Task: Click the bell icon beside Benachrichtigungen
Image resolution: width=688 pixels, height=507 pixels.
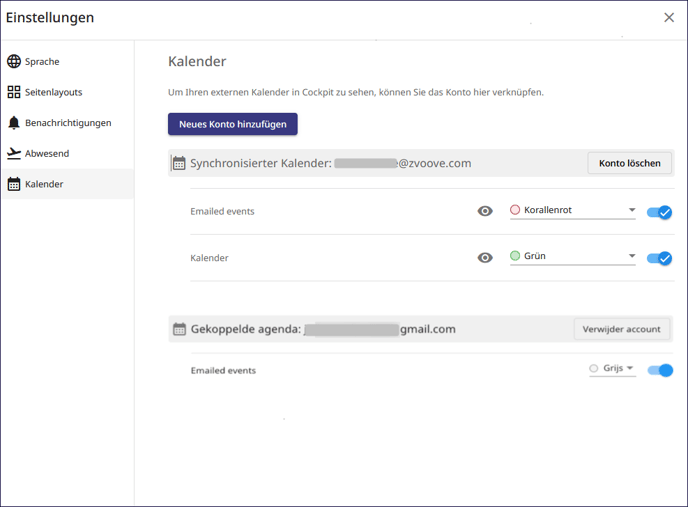Action: click(14, 123)
